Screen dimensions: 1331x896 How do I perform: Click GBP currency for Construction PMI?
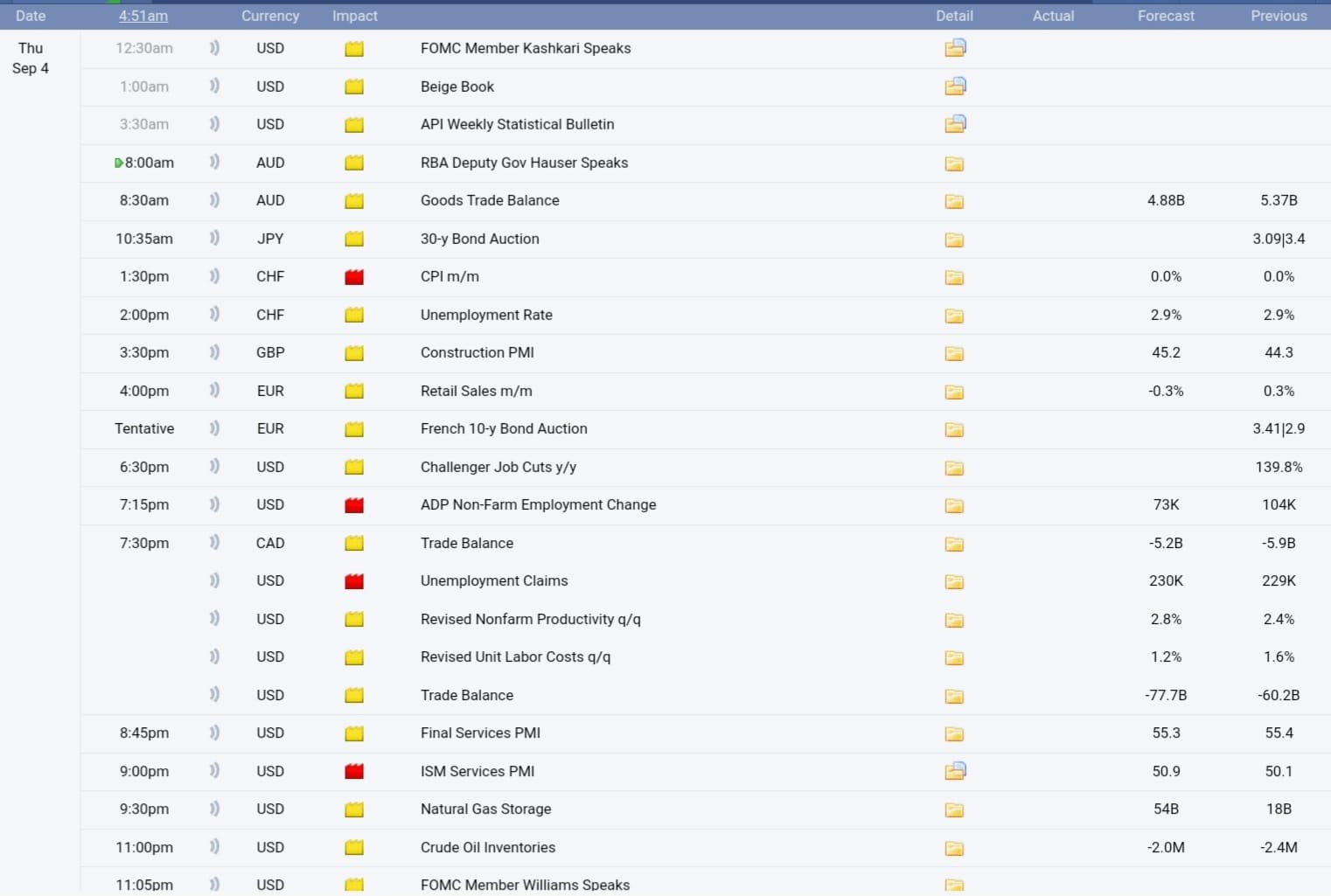270,352
